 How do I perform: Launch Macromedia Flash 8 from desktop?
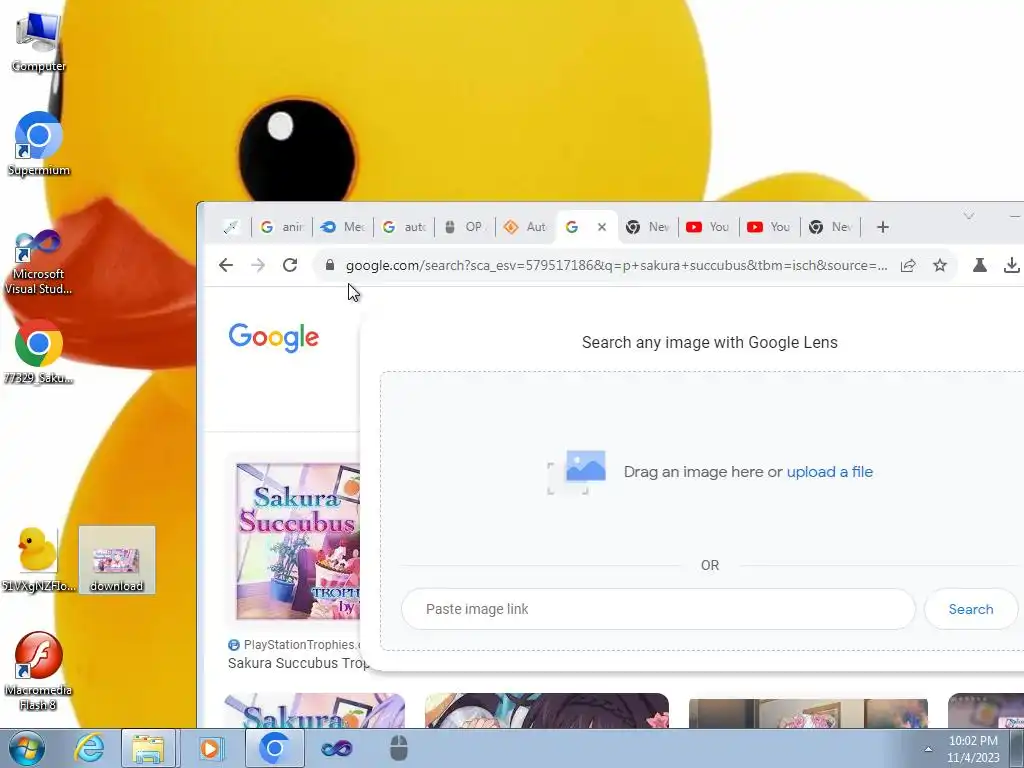point(38,671)
